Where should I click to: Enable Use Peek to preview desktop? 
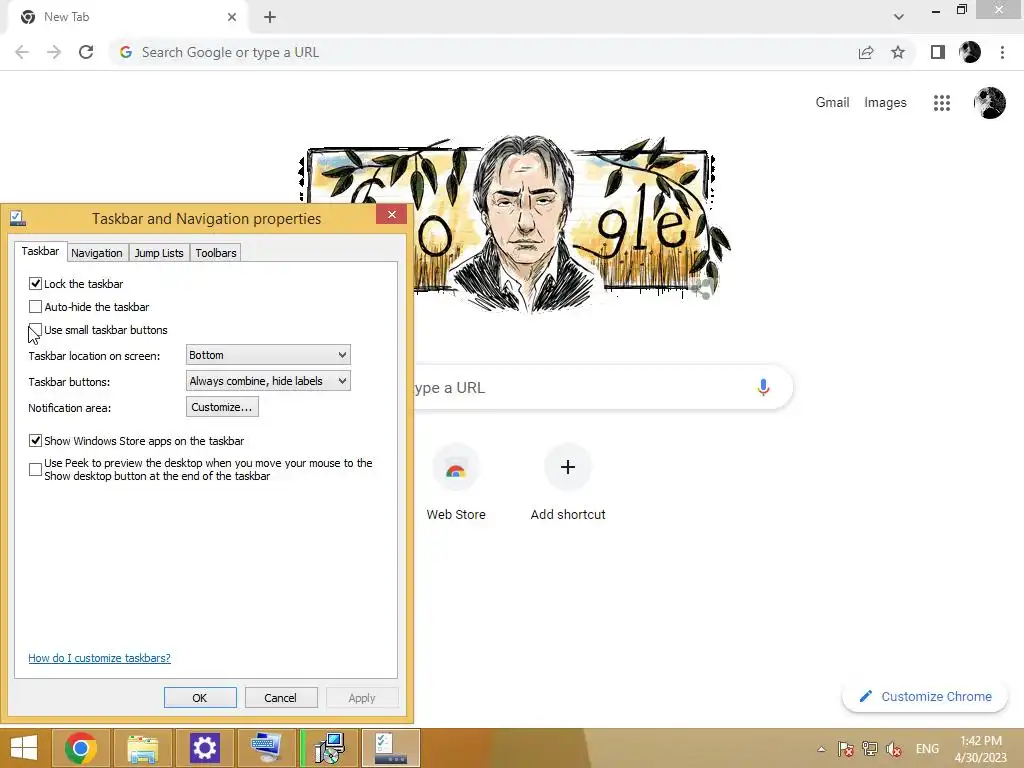point(35,470)
